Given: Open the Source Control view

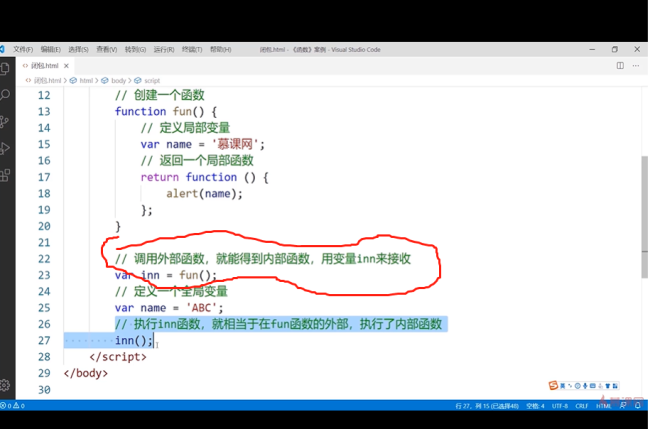Looking at the screenshot, I should [5, 121].
